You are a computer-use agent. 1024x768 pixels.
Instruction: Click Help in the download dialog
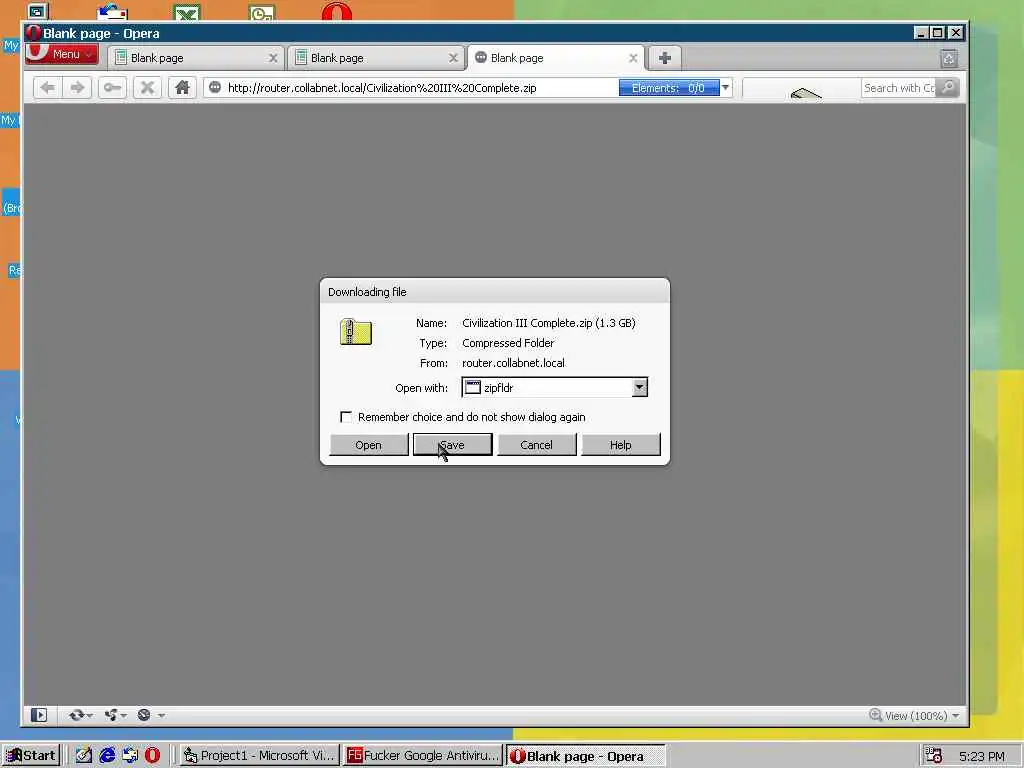[x=620, y=445]
